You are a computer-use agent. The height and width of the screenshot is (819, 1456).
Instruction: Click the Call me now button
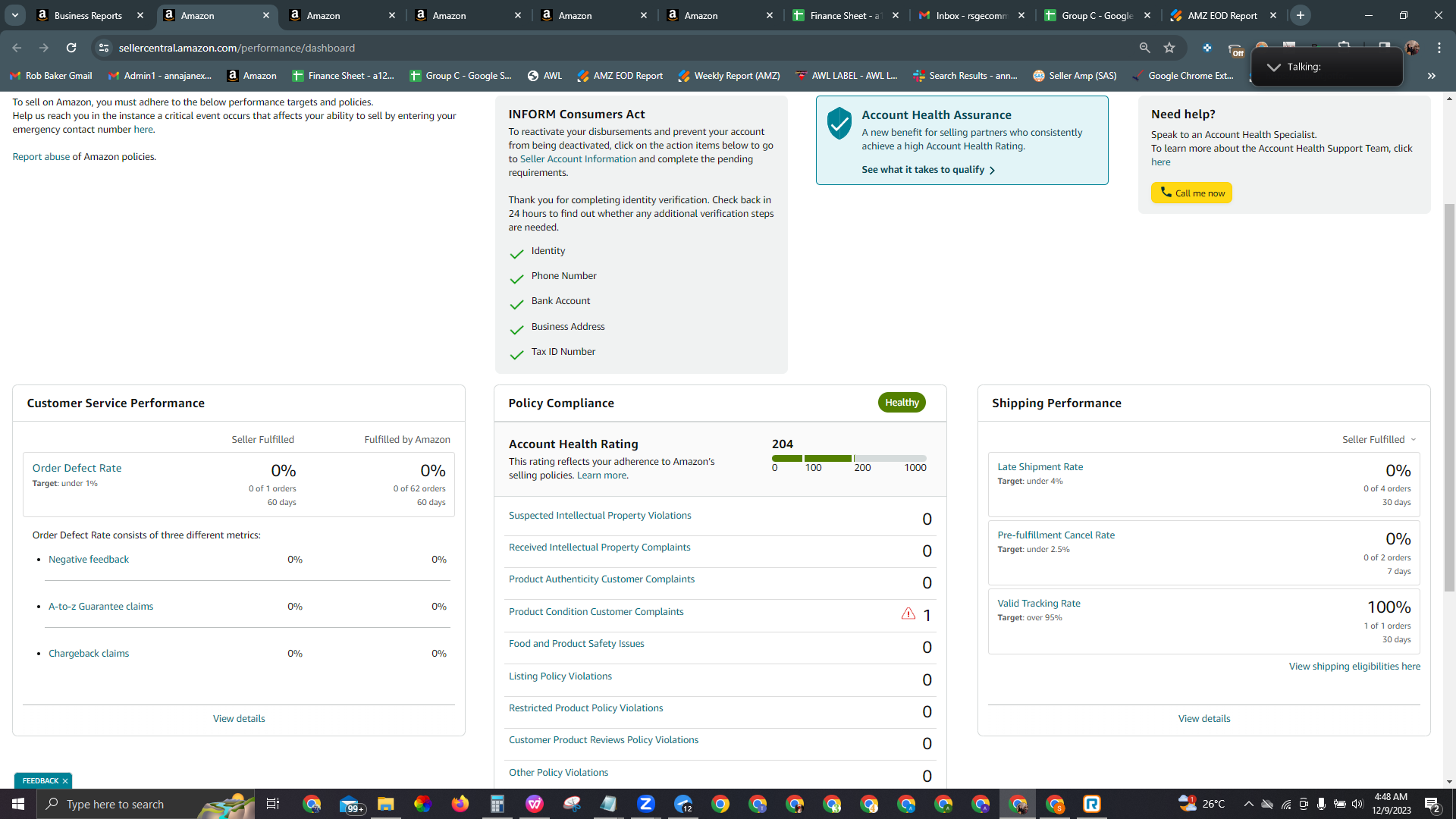pos(1191,193)
